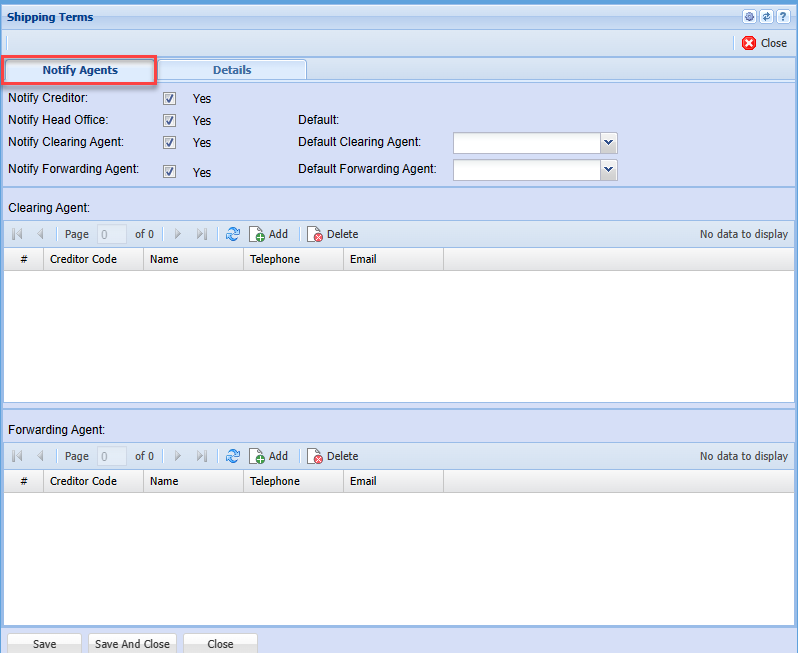Click the Clearing Agent page number field
The width and height of the screenshot is (798, 653).
click(x=111, y=234)
